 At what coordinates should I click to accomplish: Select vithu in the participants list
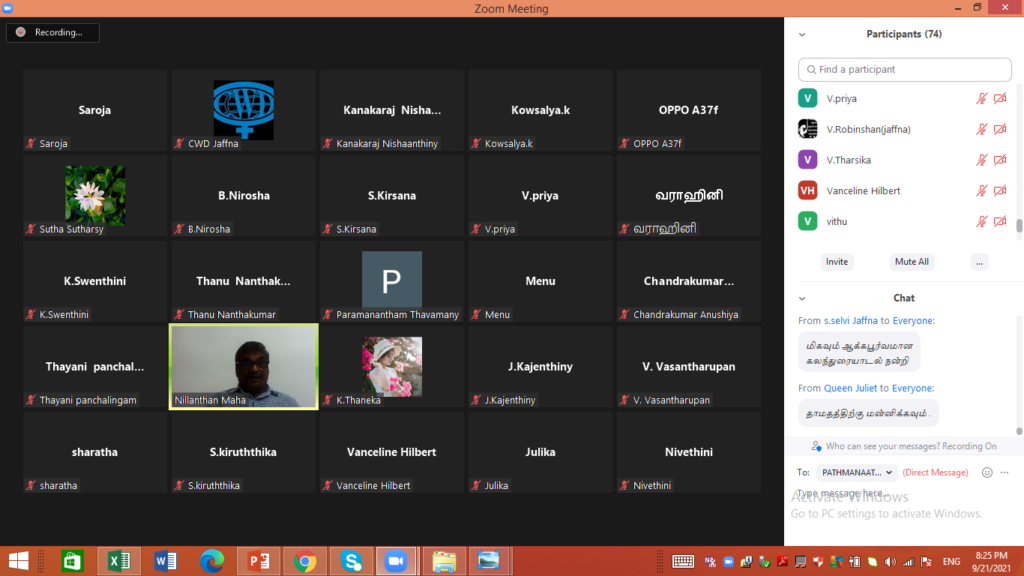[904, 221]
